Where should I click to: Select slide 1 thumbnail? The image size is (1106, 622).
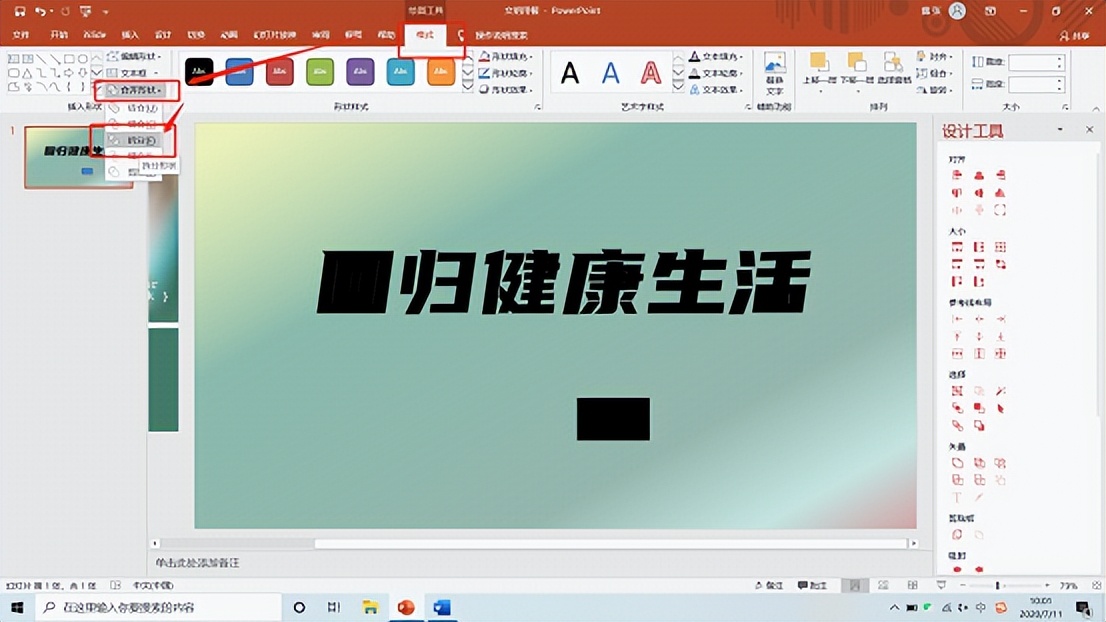click(x=78, y=157)
